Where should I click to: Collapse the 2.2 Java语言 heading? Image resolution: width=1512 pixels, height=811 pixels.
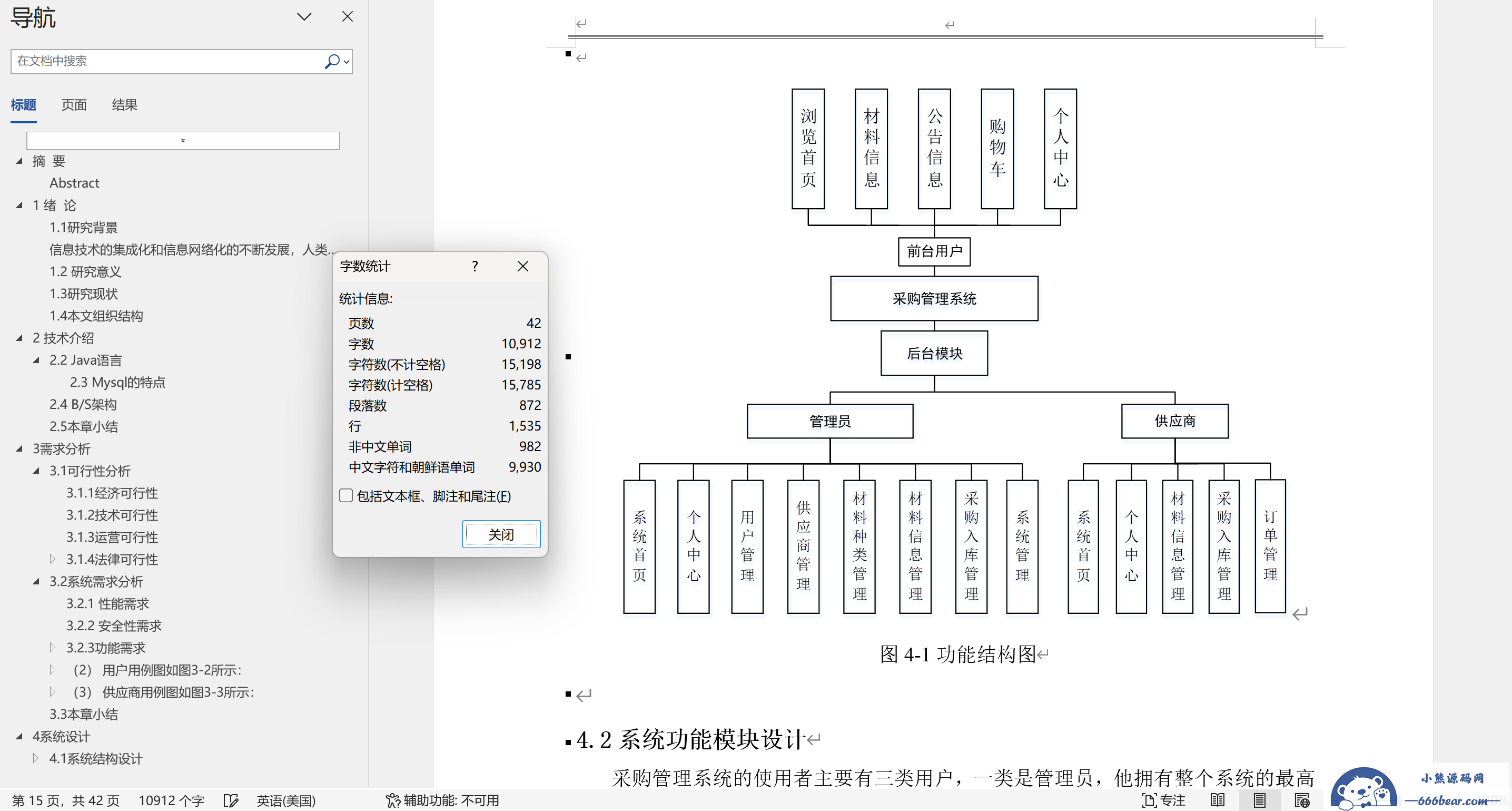[36, 360]
